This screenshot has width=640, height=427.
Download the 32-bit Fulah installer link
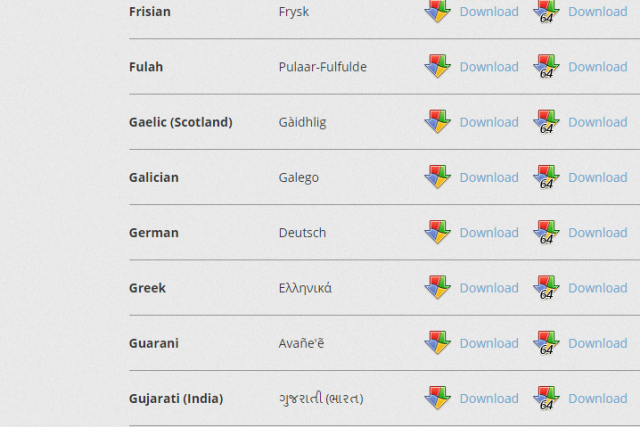pos(489,67)
